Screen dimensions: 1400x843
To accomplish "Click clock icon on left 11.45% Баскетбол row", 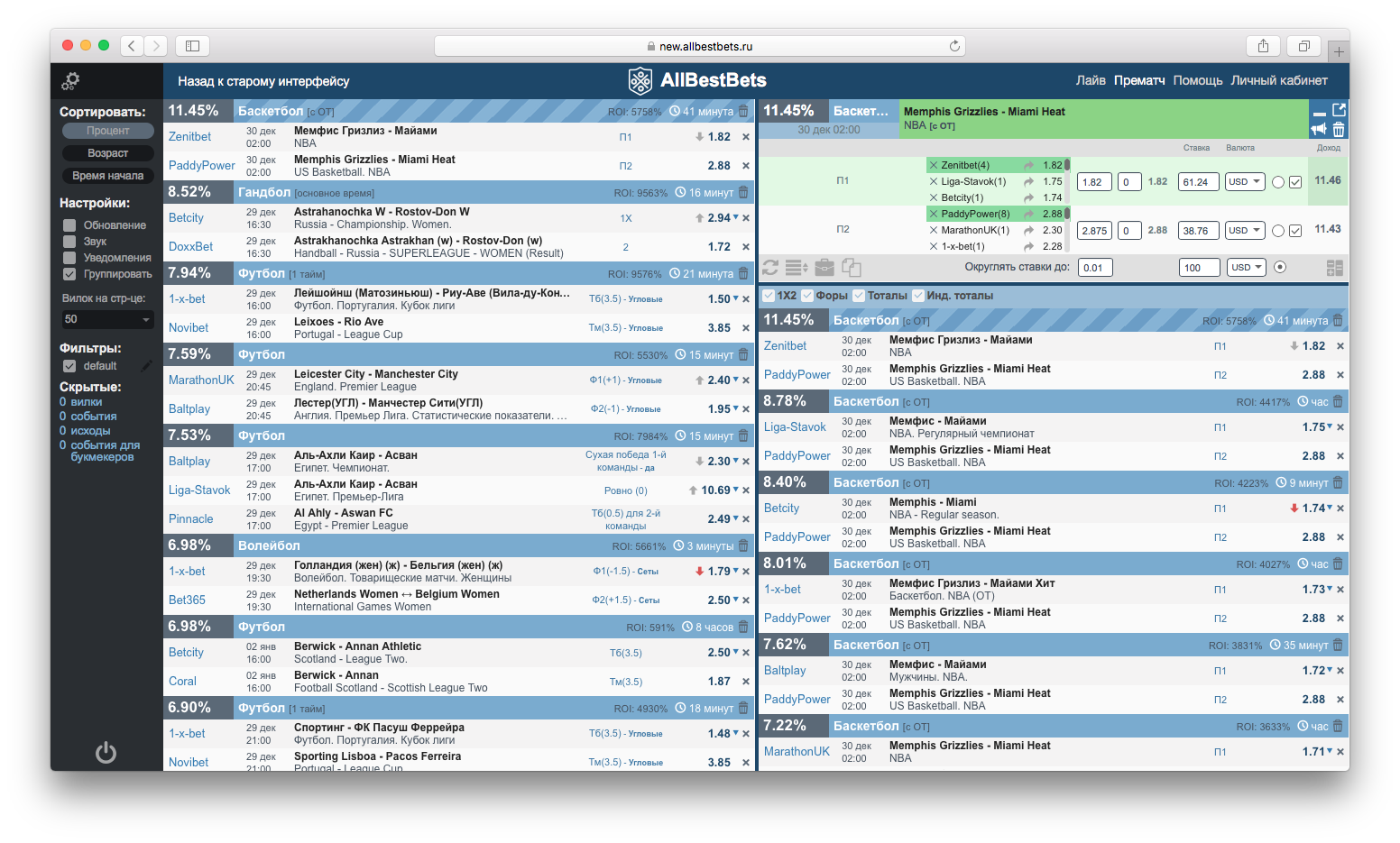I will 675,111.
